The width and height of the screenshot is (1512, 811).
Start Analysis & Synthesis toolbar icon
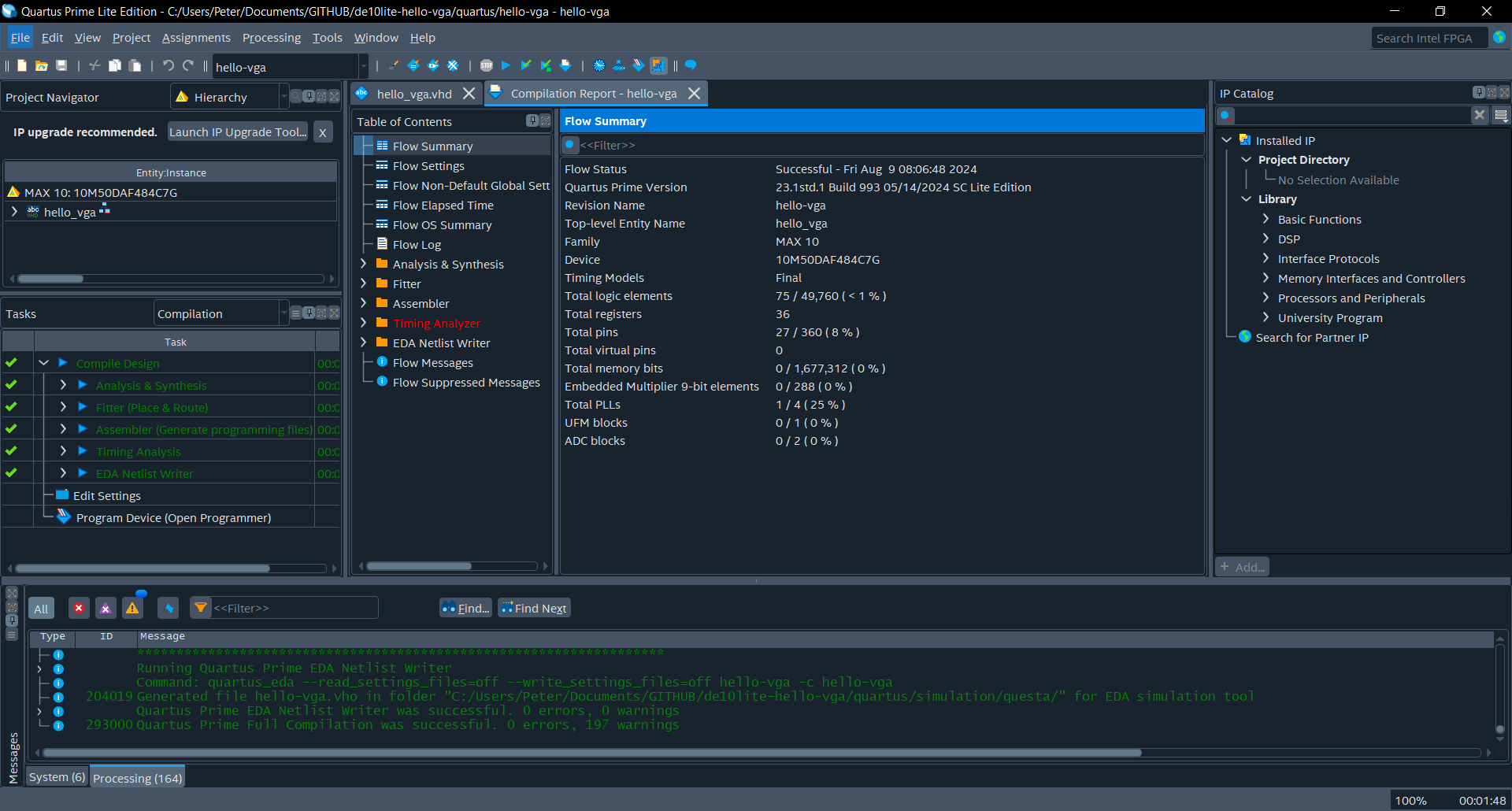546,66
